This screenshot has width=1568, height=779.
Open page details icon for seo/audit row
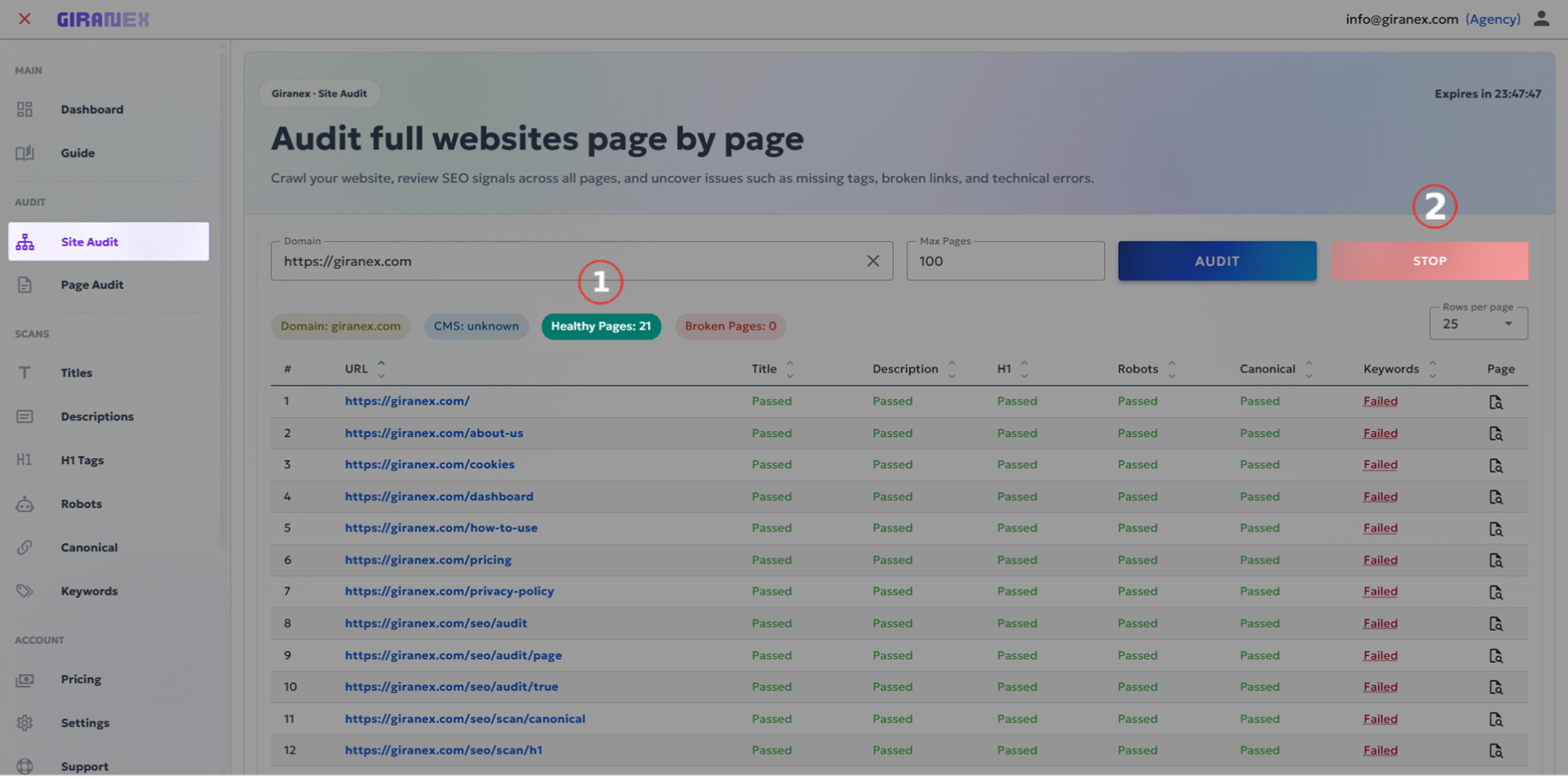coord(1495,624)
